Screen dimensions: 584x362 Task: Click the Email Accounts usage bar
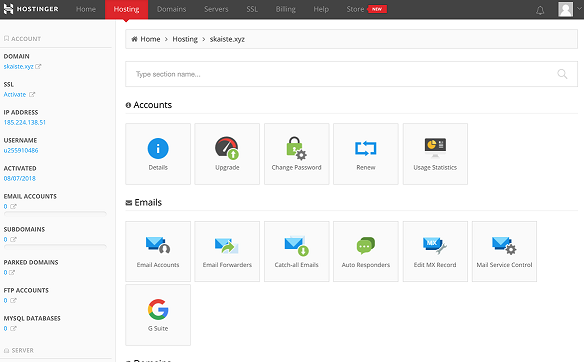click(55, 214)
